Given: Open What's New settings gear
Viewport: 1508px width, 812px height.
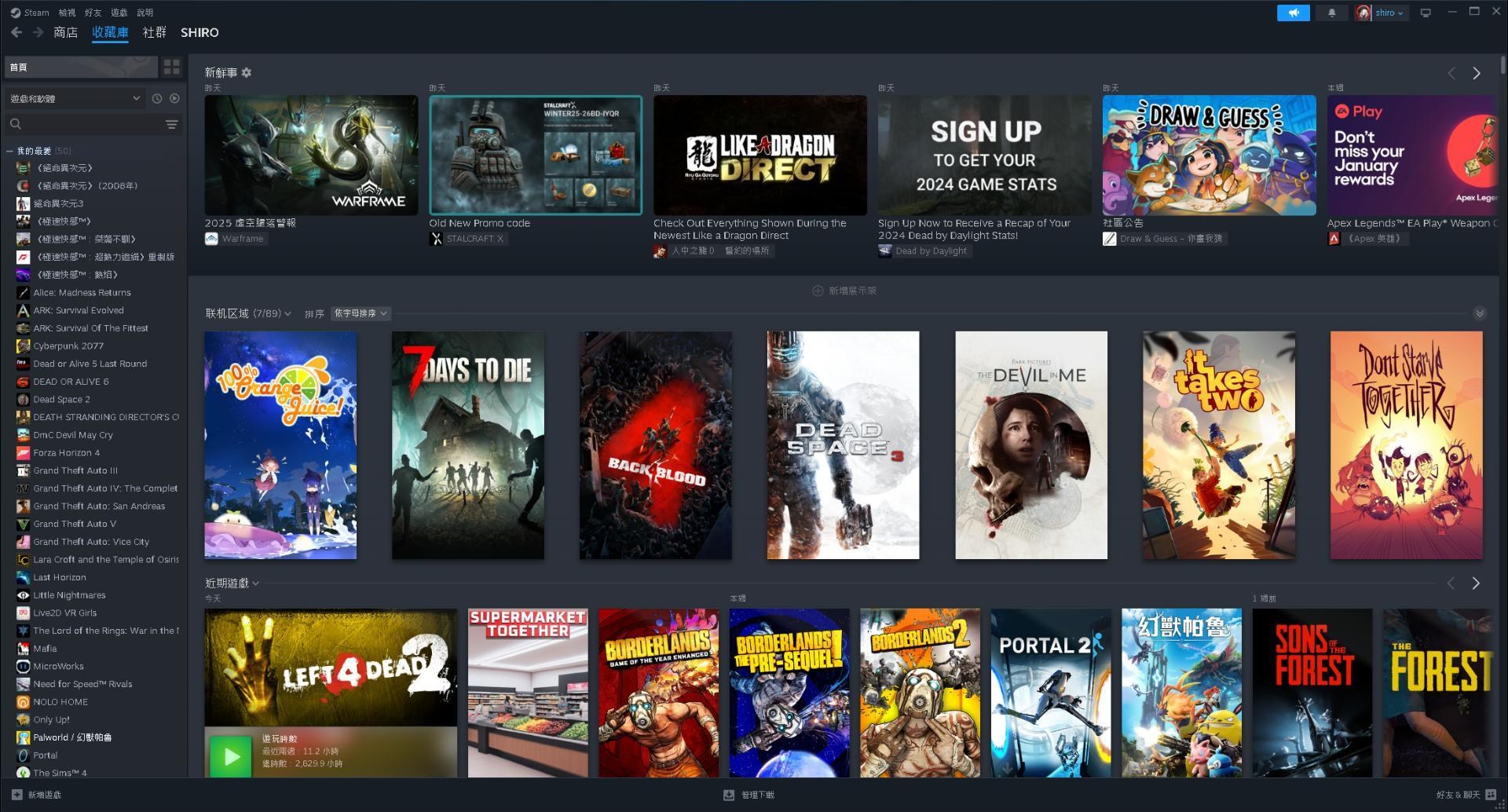Looking at the screenshot, I should pyautogui.click(x=247, y=72).
